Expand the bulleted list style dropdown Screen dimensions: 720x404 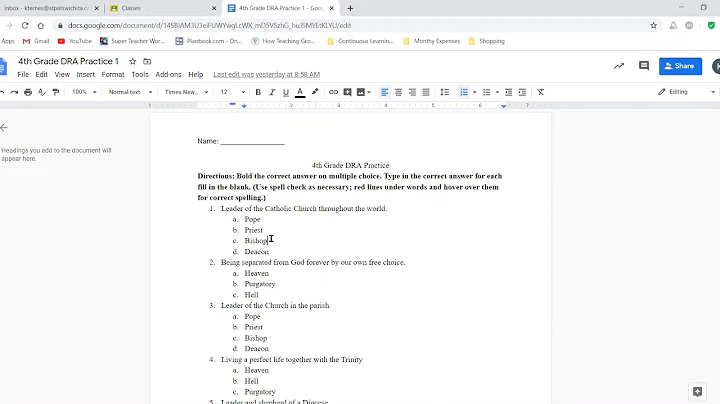pyautogui.click(x=497, y=92)
